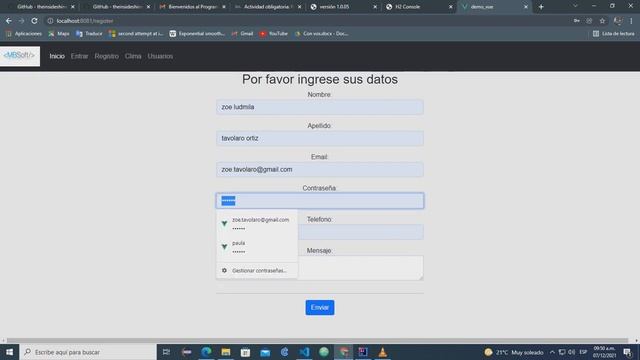
Task: Open the Traducir bookmark
Action: [89, 34]
